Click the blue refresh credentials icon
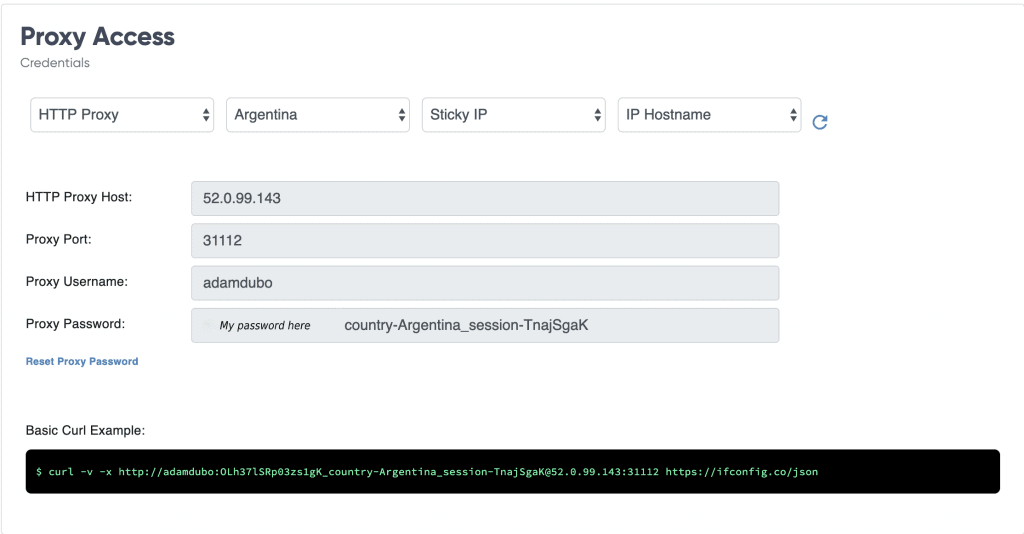 click(x=820, y=122)
